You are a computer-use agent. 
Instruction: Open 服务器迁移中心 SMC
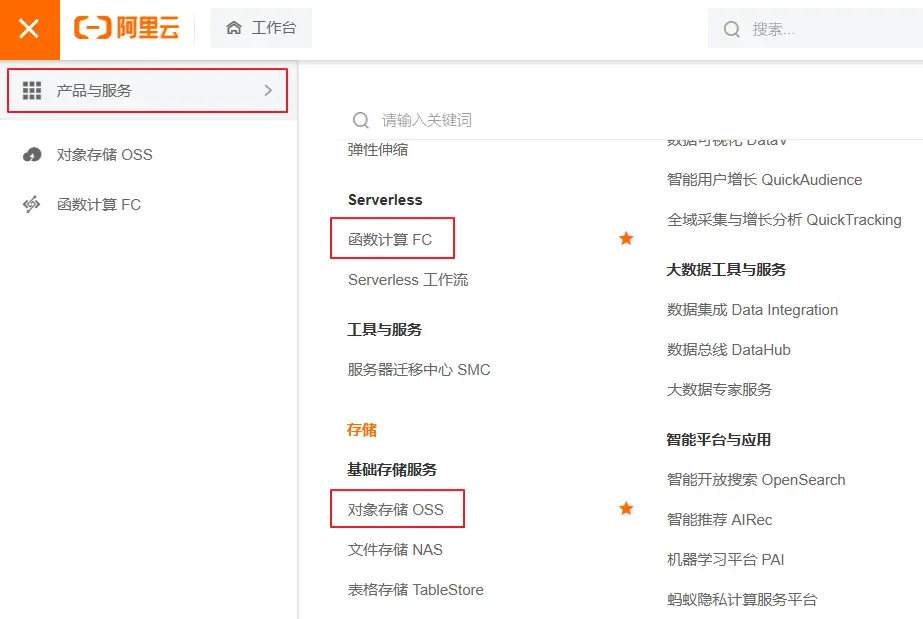(x=419, y=370)
